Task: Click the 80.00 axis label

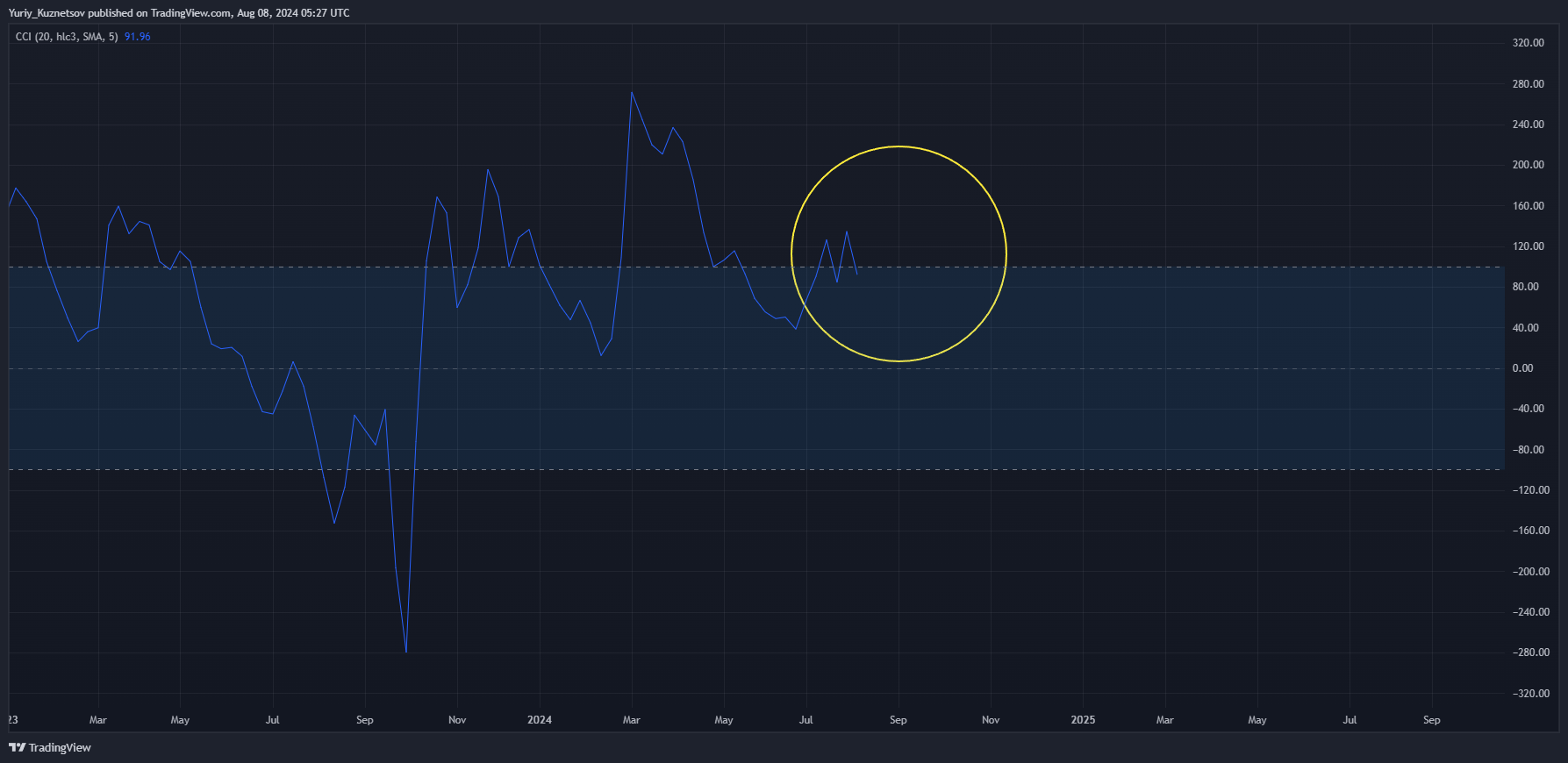Action: click(x=1525, y=287)
